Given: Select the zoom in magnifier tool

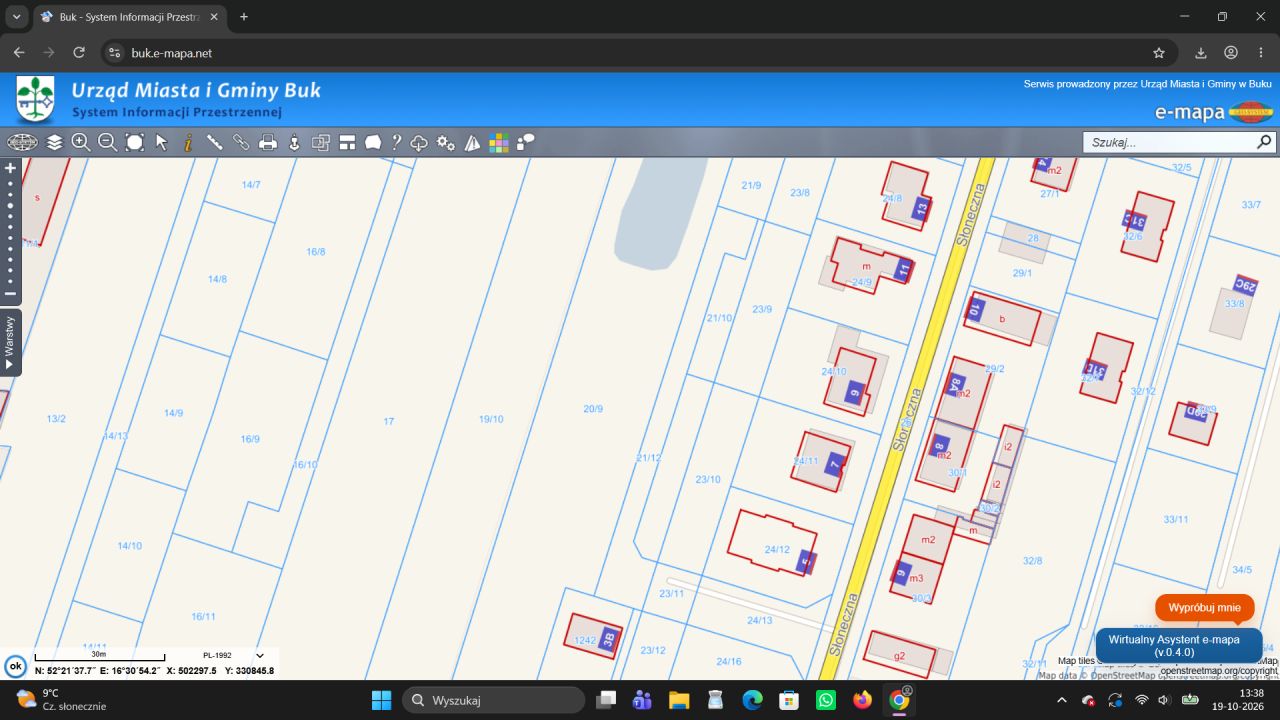Looking at the screenshot, I should coord(81,143).
